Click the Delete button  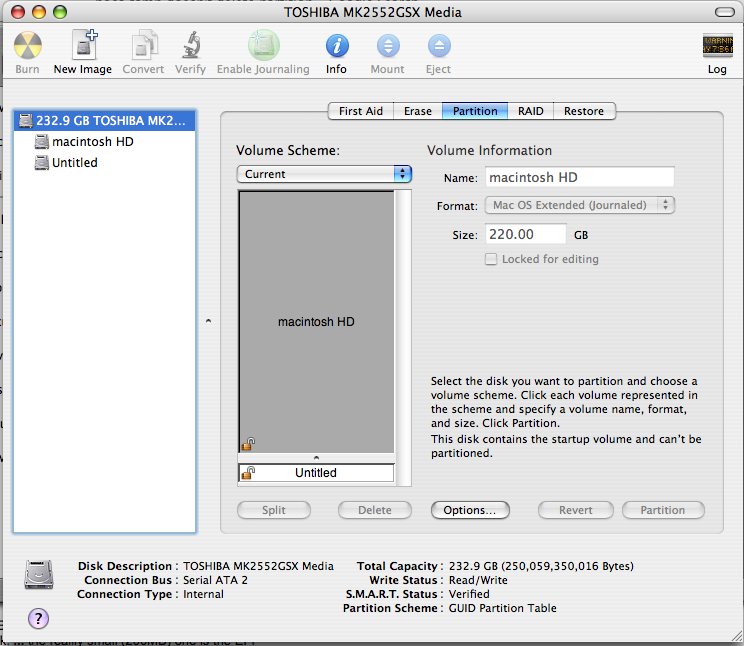pos(375,510)
